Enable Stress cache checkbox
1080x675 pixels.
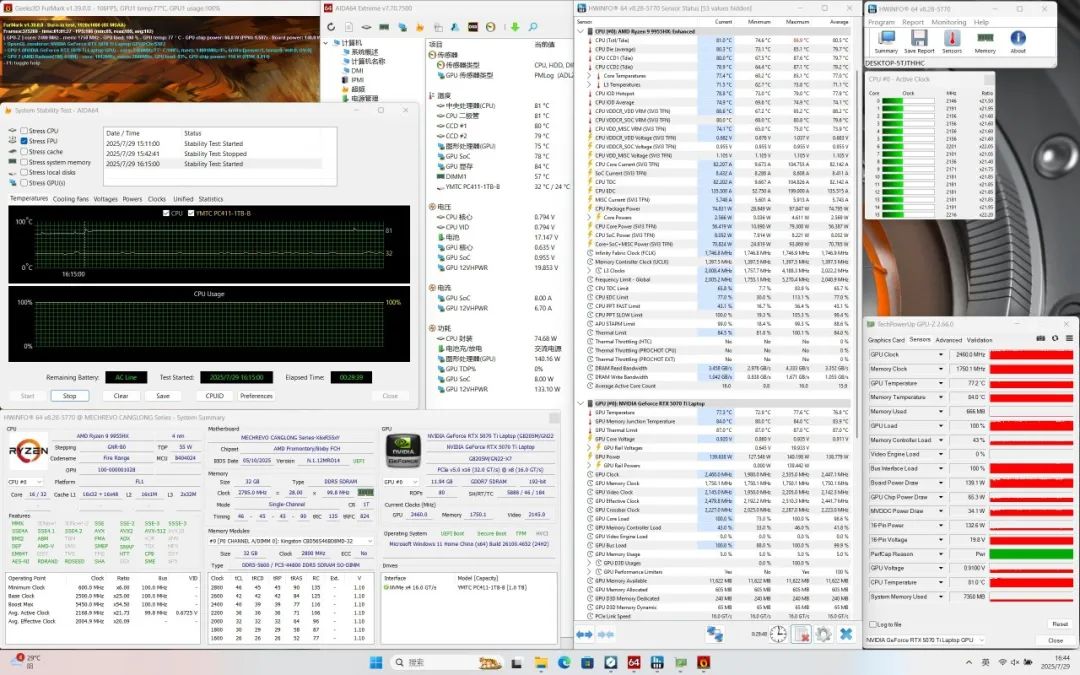24,152
